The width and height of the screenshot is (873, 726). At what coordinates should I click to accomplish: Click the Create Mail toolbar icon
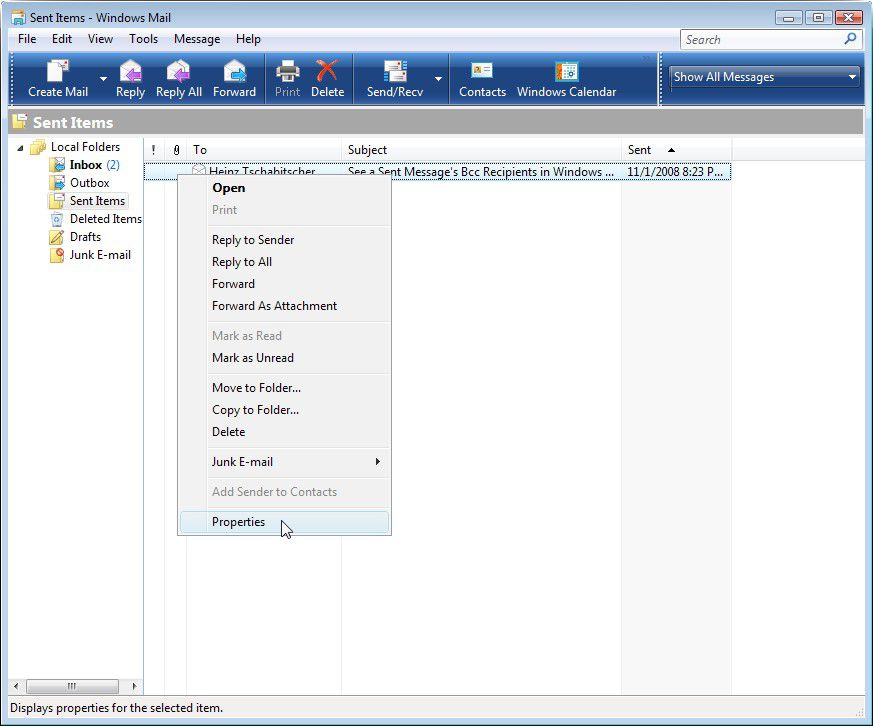pos(57,71)
